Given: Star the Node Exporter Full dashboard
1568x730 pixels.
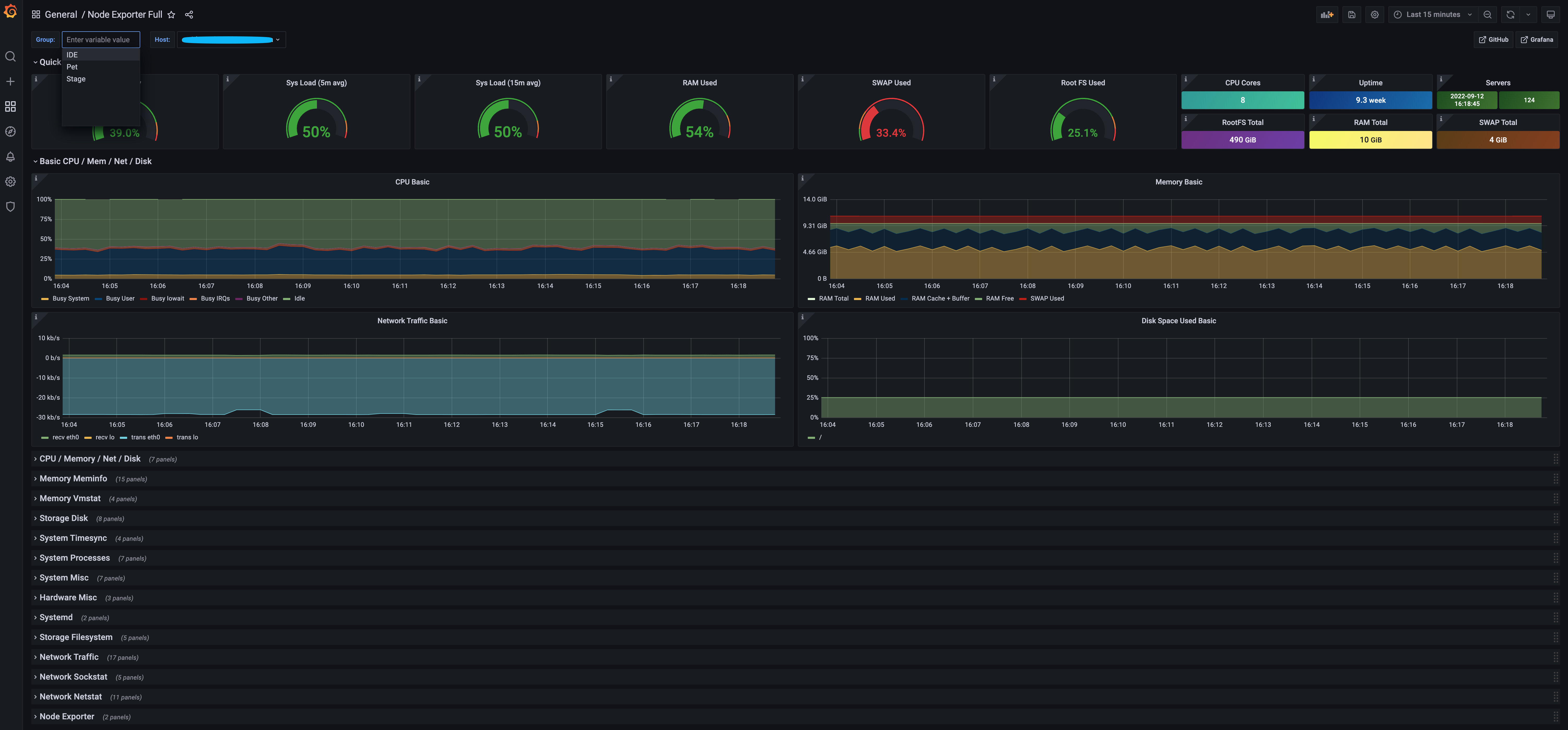Looking at the screenshot, I should pos(172,15).
